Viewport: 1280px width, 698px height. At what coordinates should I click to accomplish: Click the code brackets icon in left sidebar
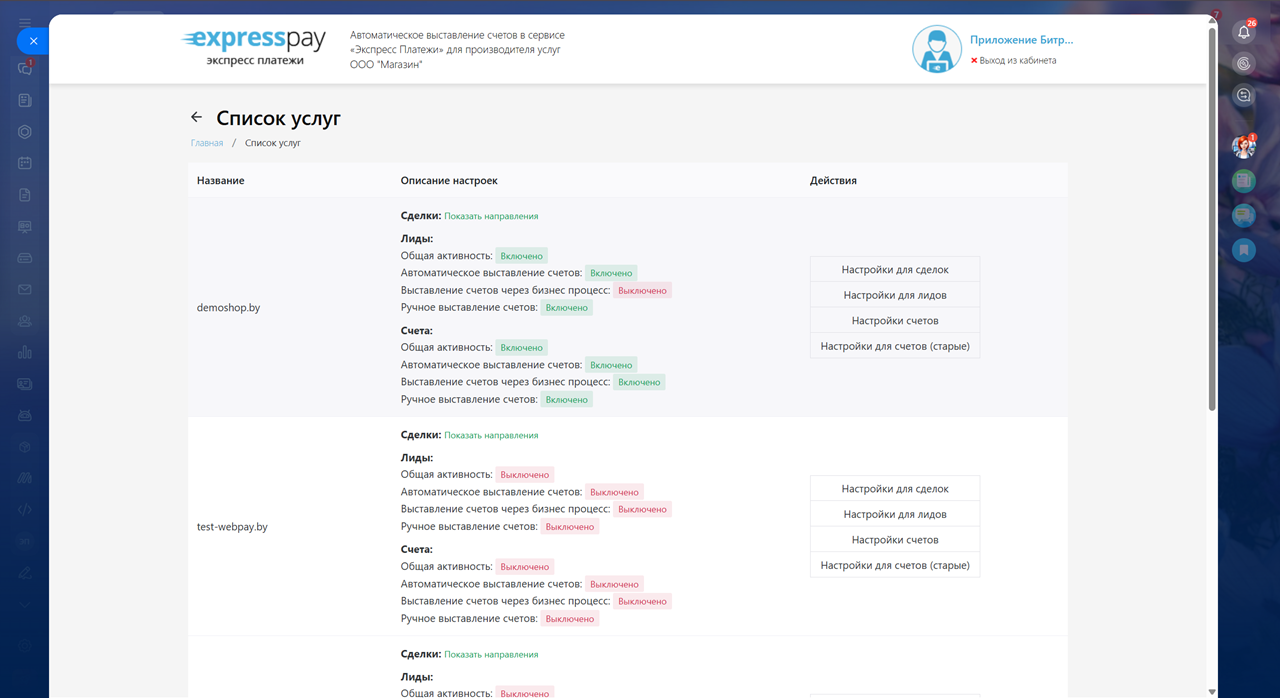[x=25, y=509]
